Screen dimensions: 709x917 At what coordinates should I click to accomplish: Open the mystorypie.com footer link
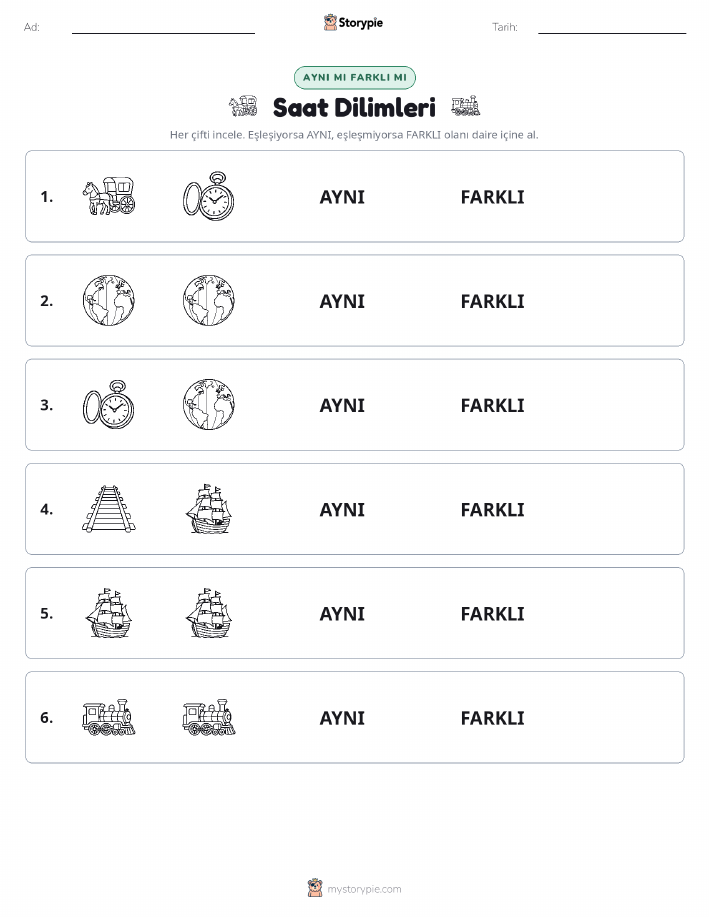[354, 888]
